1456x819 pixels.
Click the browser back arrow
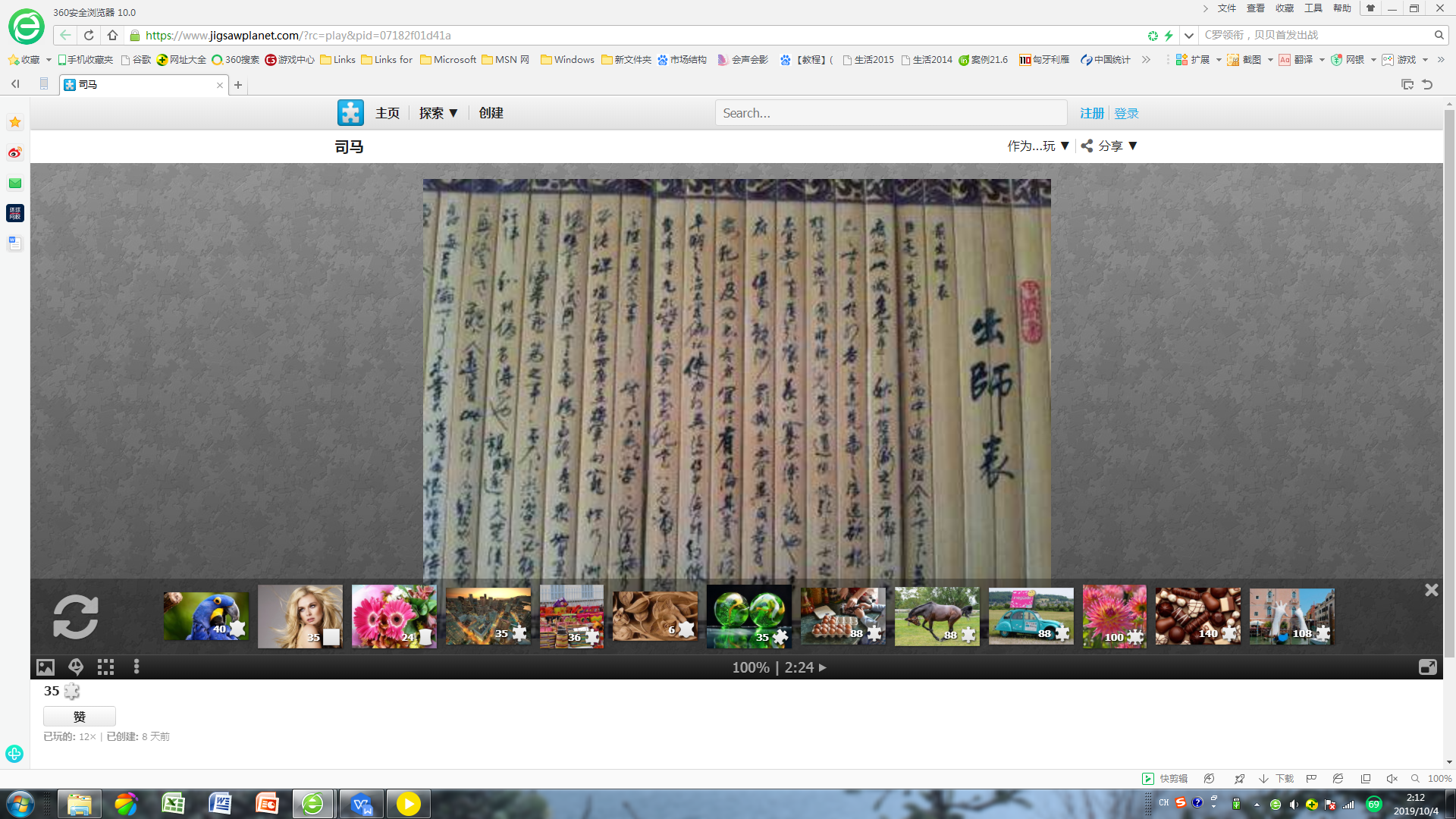[66, 35]
